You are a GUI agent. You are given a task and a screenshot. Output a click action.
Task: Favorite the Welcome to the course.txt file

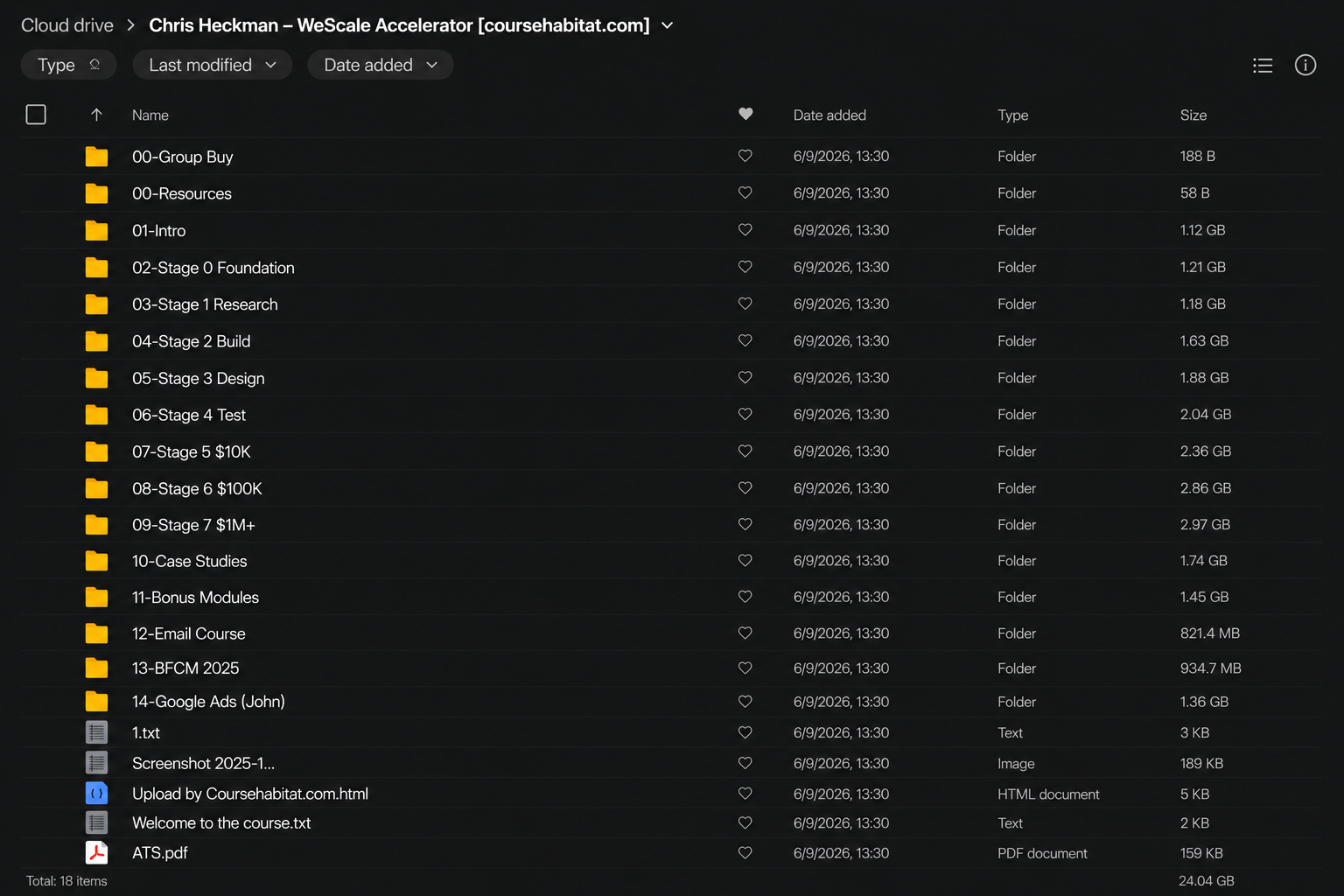point(745,822)
